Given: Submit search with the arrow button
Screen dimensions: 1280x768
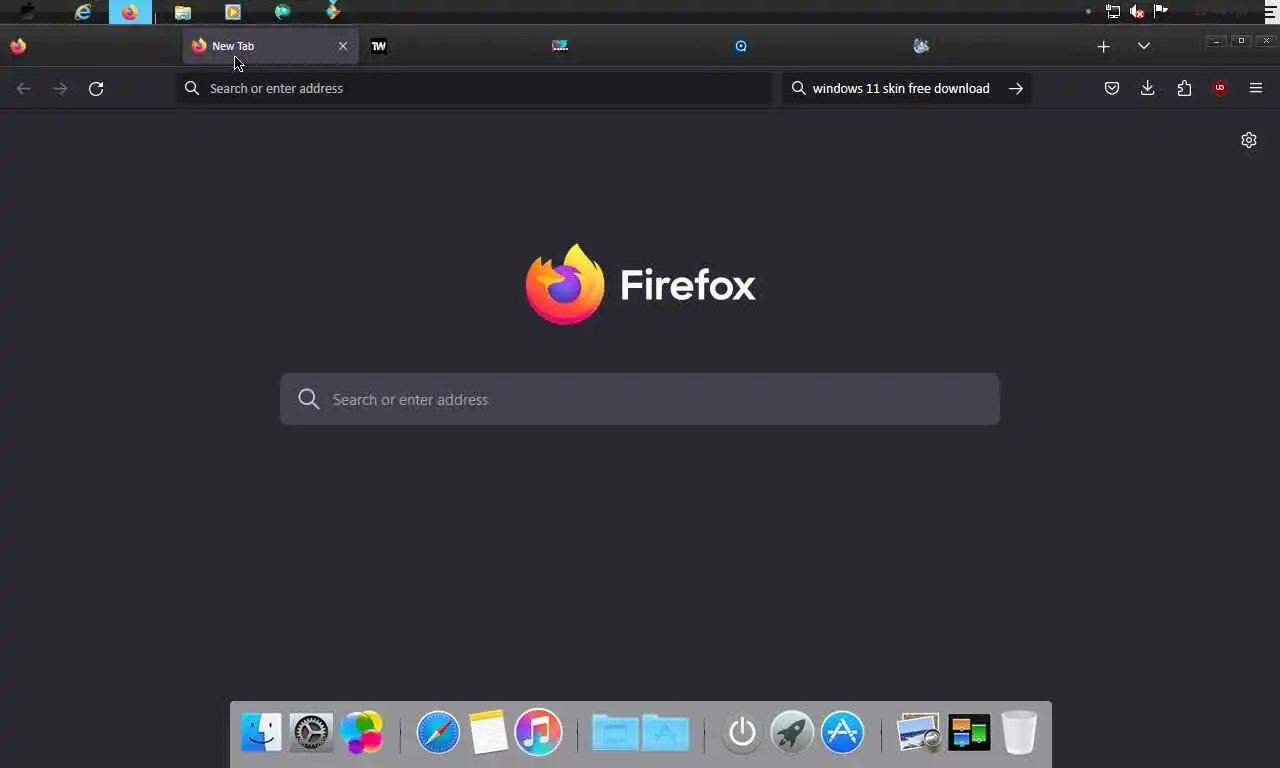Looking at the screenshot, I should coord(1016,88).
